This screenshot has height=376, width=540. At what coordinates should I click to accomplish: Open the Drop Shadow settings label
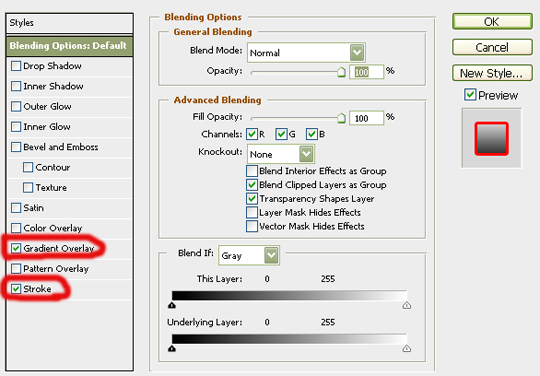point(52,66)
